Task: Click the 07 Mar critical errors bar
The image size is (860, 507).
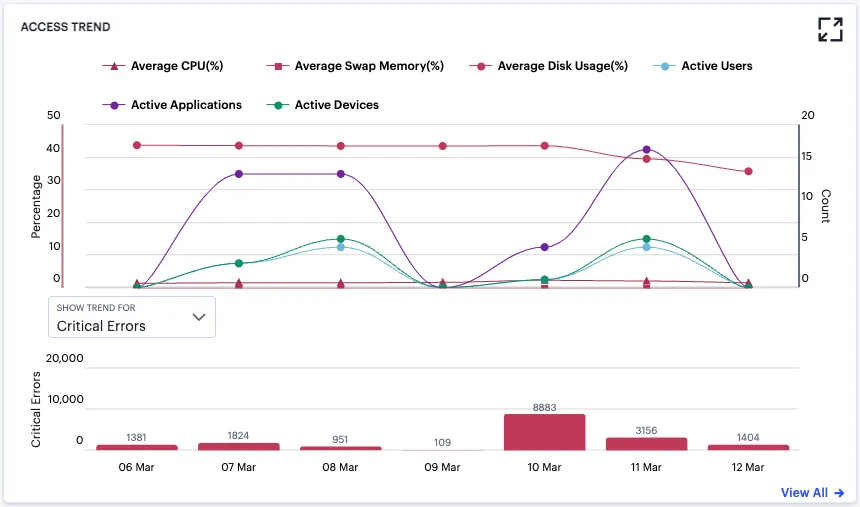Action: point(239,447)
